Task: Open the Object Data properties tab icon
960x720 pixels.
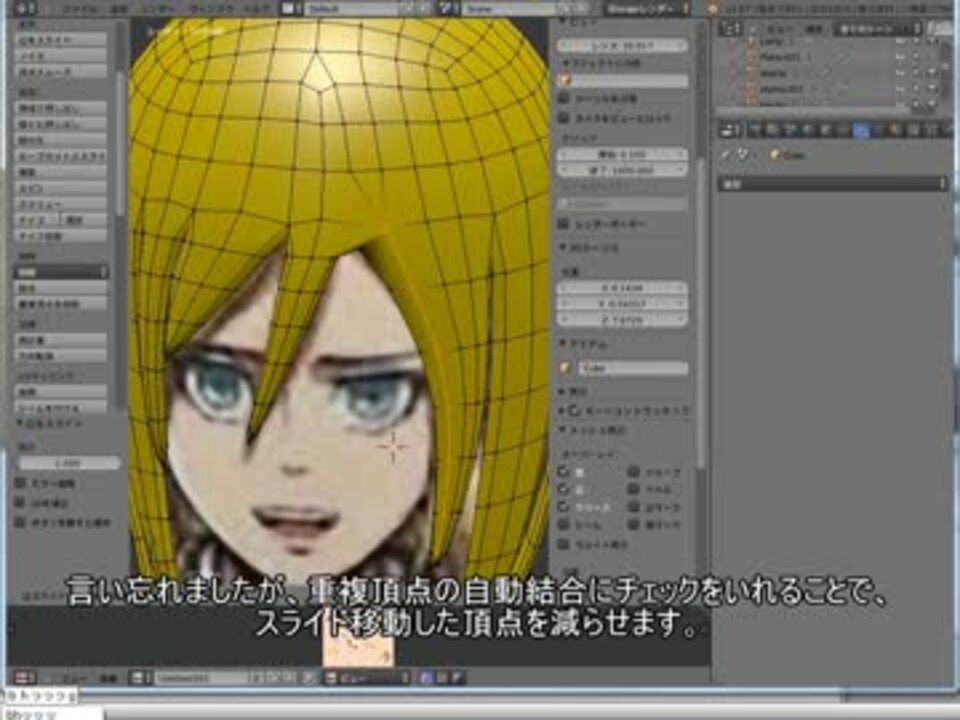Action: tap(879, 130)
